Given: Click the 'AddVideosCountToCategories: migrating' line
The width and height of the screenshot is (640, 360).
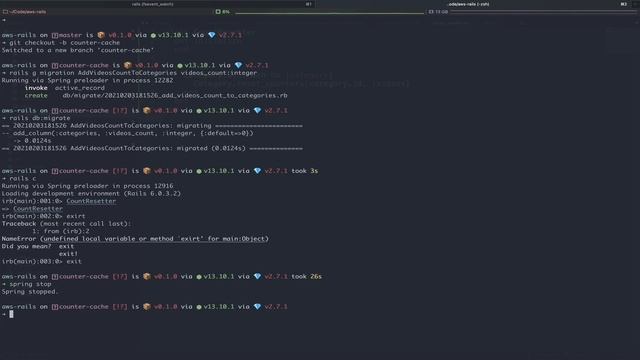Looking at the screenshot, I should coord(152,126).
